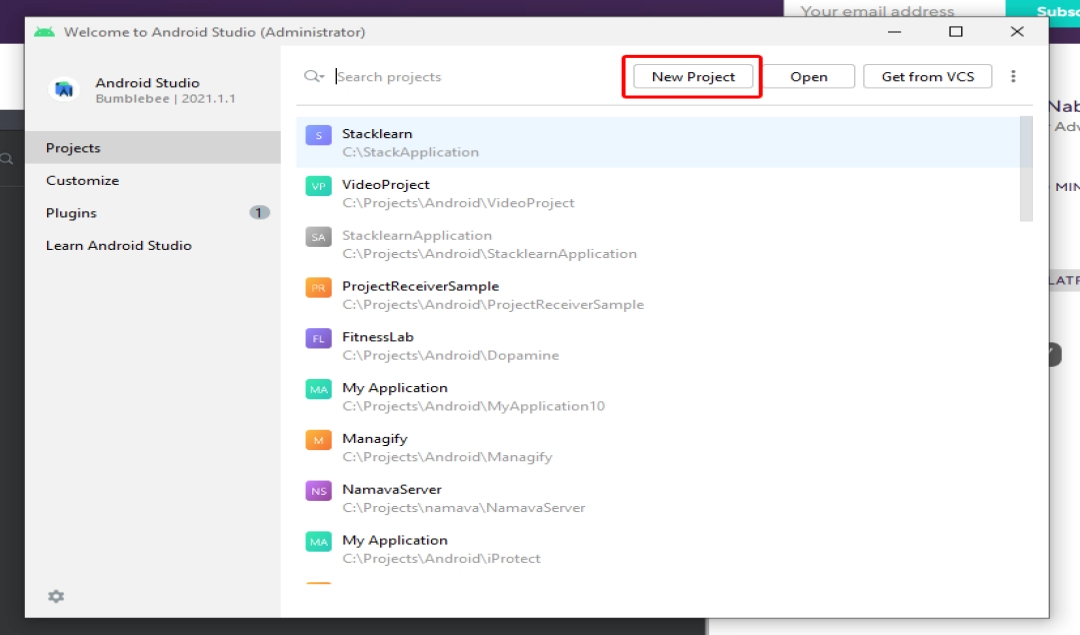Image resolution: width=1080 pixels, height=635 pixels.
Task: Open the three-dot options menu
Action: [1013, 76]
